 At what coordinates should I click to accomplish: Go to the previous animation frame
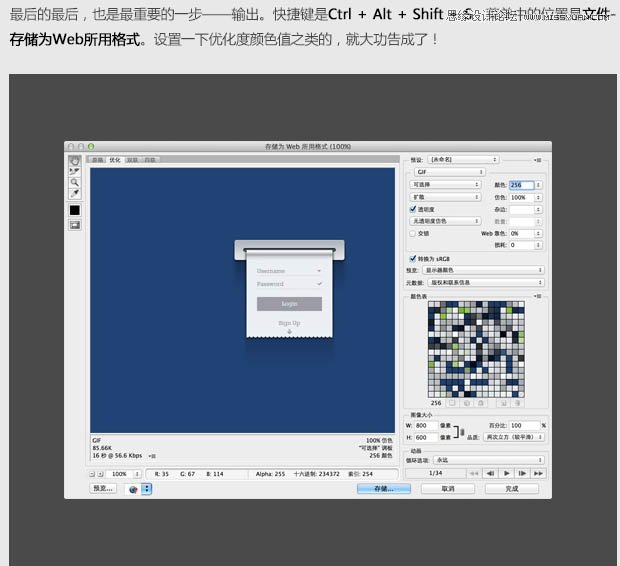490,473
